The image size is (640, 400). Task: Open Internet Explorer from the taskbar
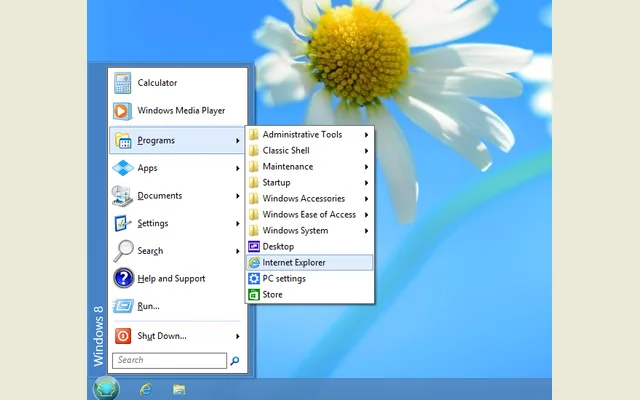(146, 389)
